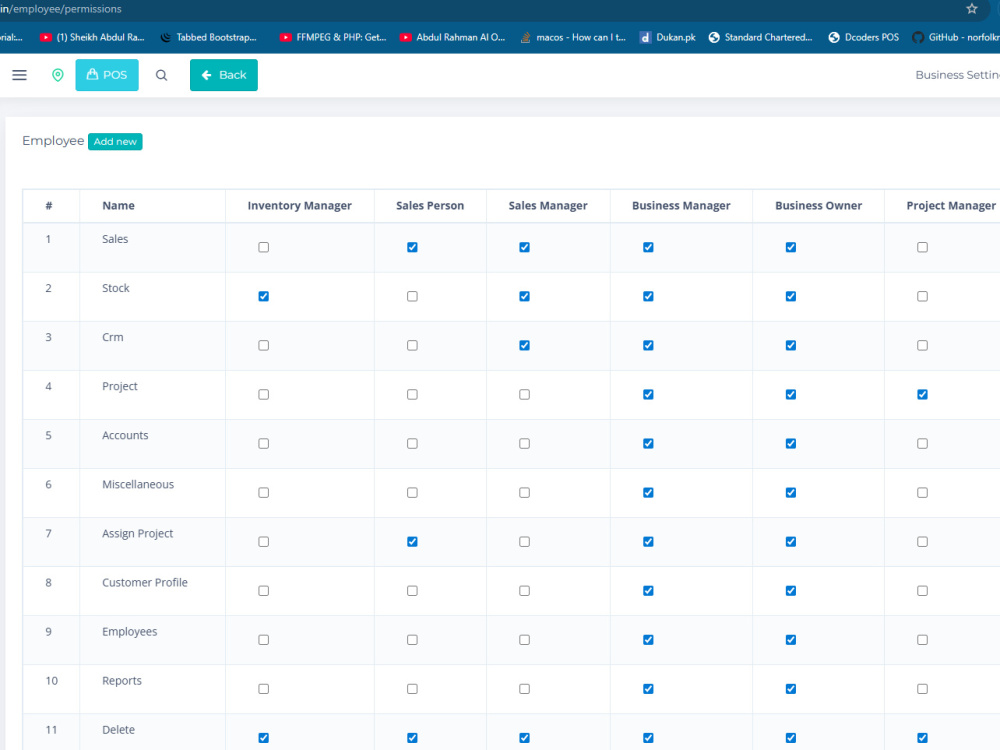Enable Sales for Project Manager
1000x750 pixels.
point(922,247)
